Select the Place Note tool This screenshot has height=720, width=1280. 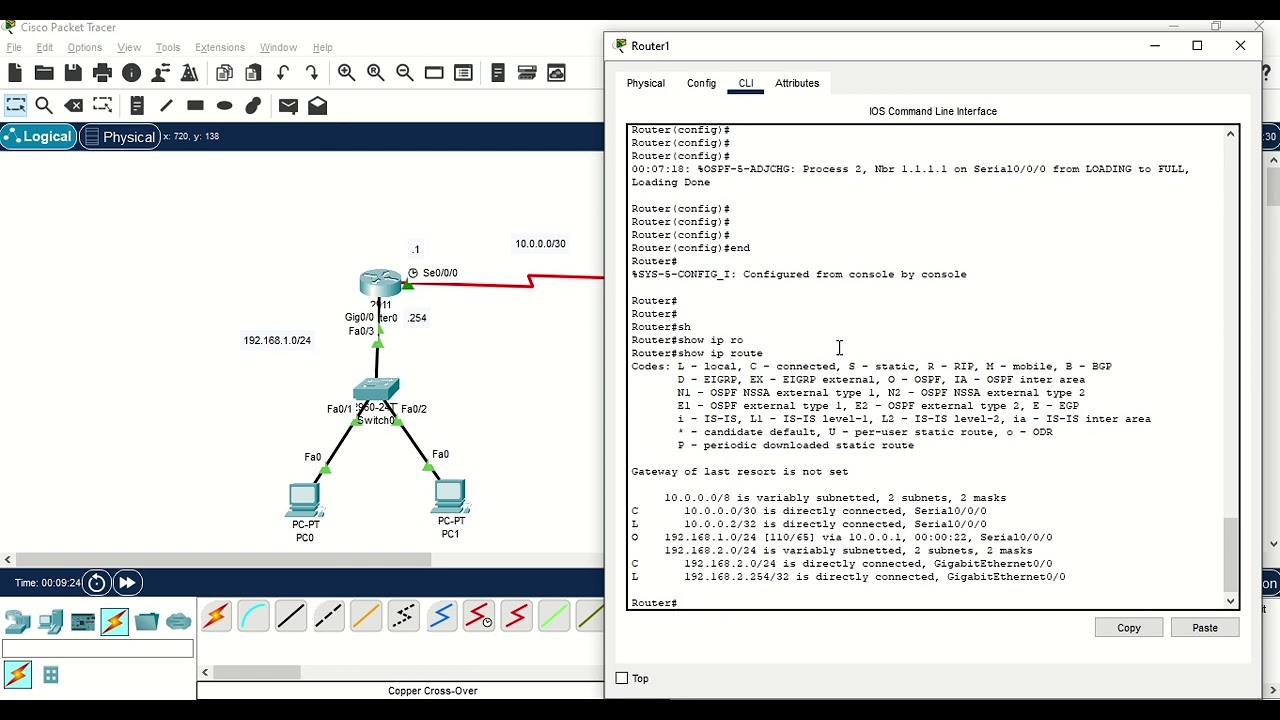(138, 105)
